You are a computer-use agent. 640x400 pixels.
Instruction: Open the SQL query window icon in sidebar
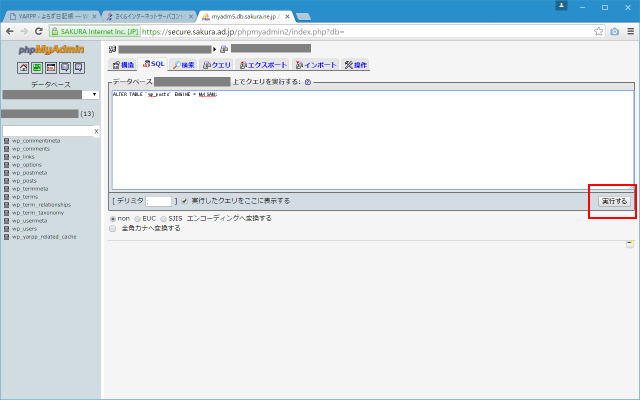36,67
